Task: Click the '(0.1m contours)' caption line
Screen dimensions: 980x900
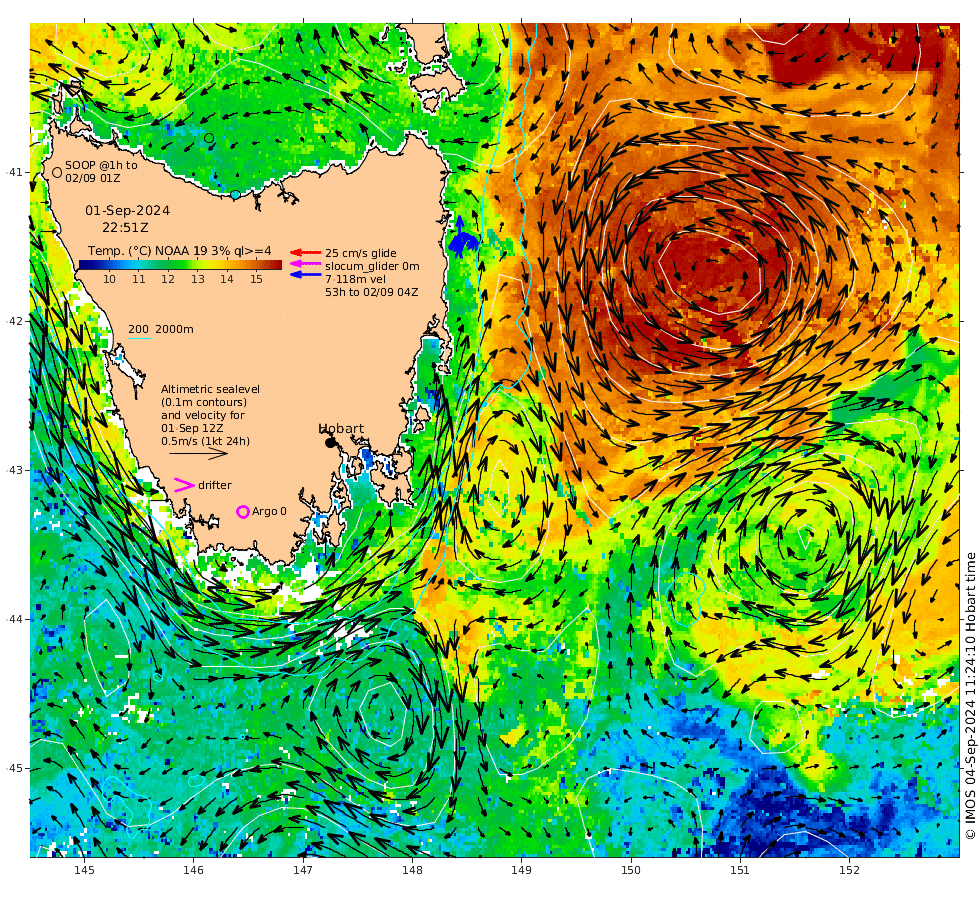Action: [204, 402]
